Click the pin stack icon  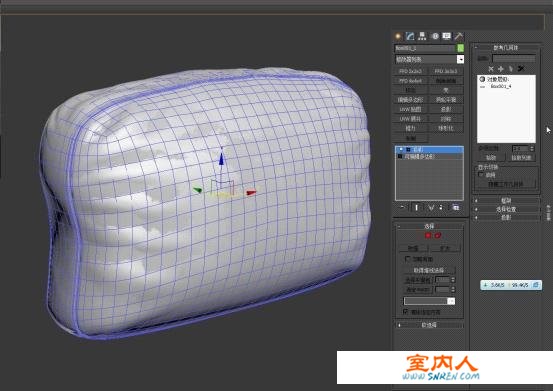click(x=402, y=207)
